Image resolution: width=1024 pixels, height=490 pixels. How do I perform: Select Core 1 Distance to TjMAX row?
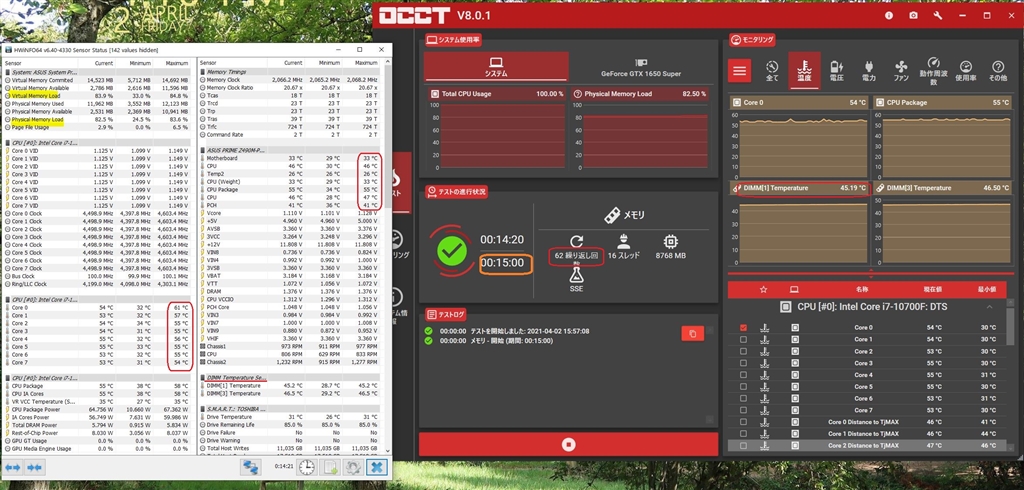[x=867, y=433]
